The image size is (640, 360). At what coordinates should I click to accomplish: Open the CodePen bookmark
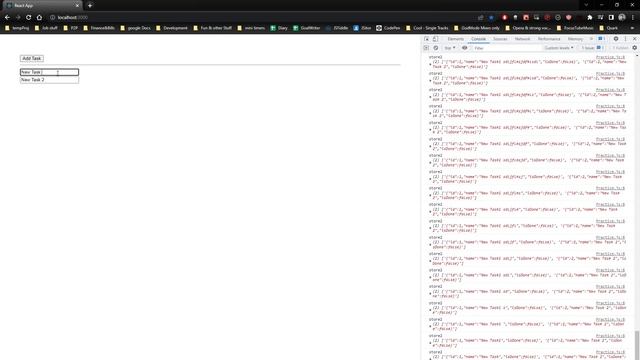click(388, 28)
